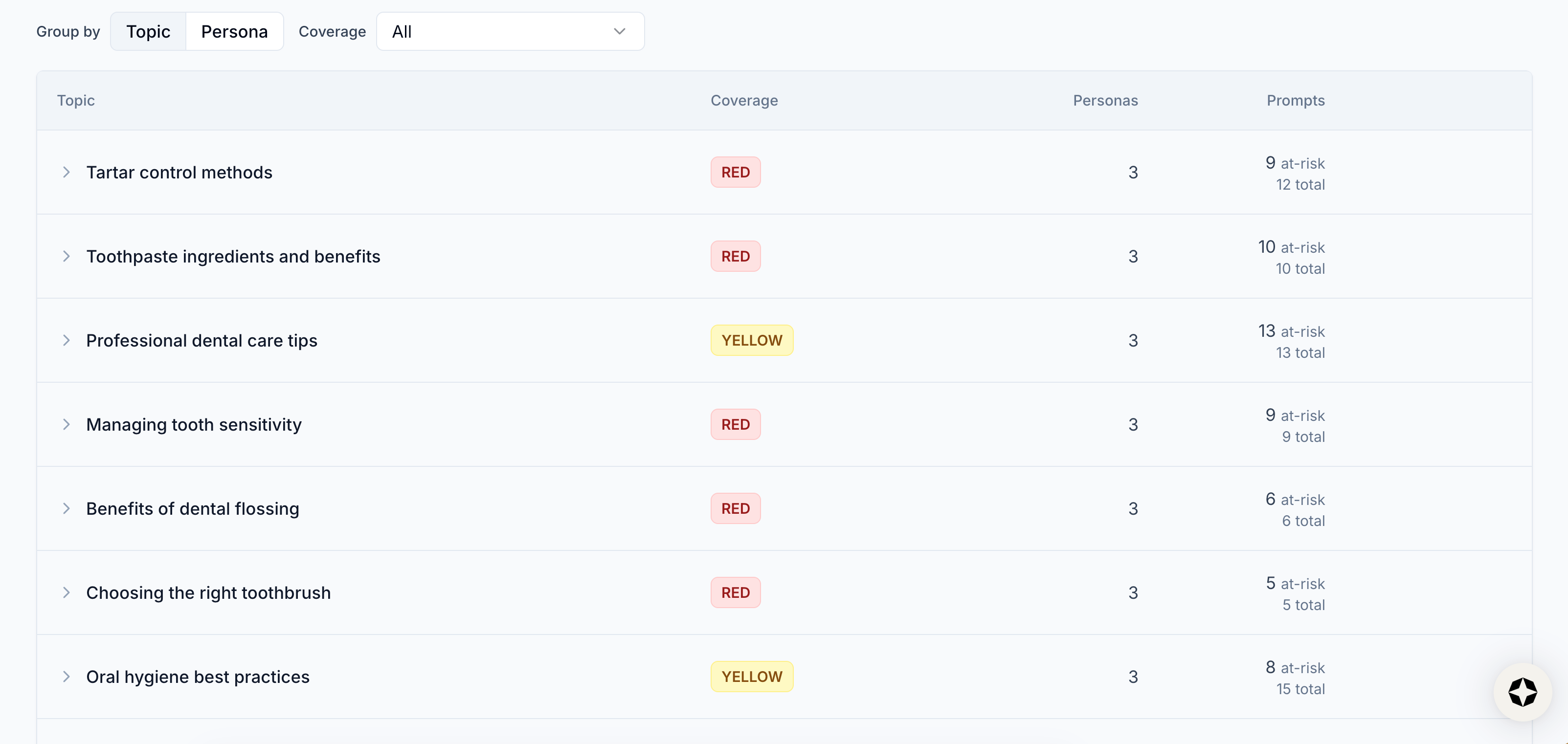Click the Prompts column header
Screen dimensions: 1568x744
(x=1295, y=100)
